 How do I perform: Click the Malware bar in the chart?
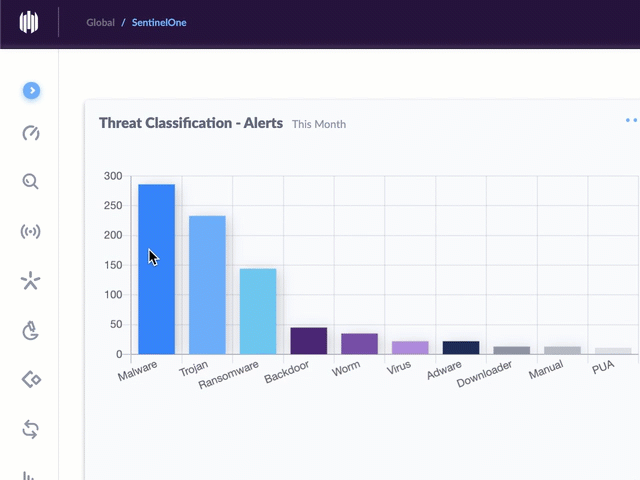(x=157, y=269)
